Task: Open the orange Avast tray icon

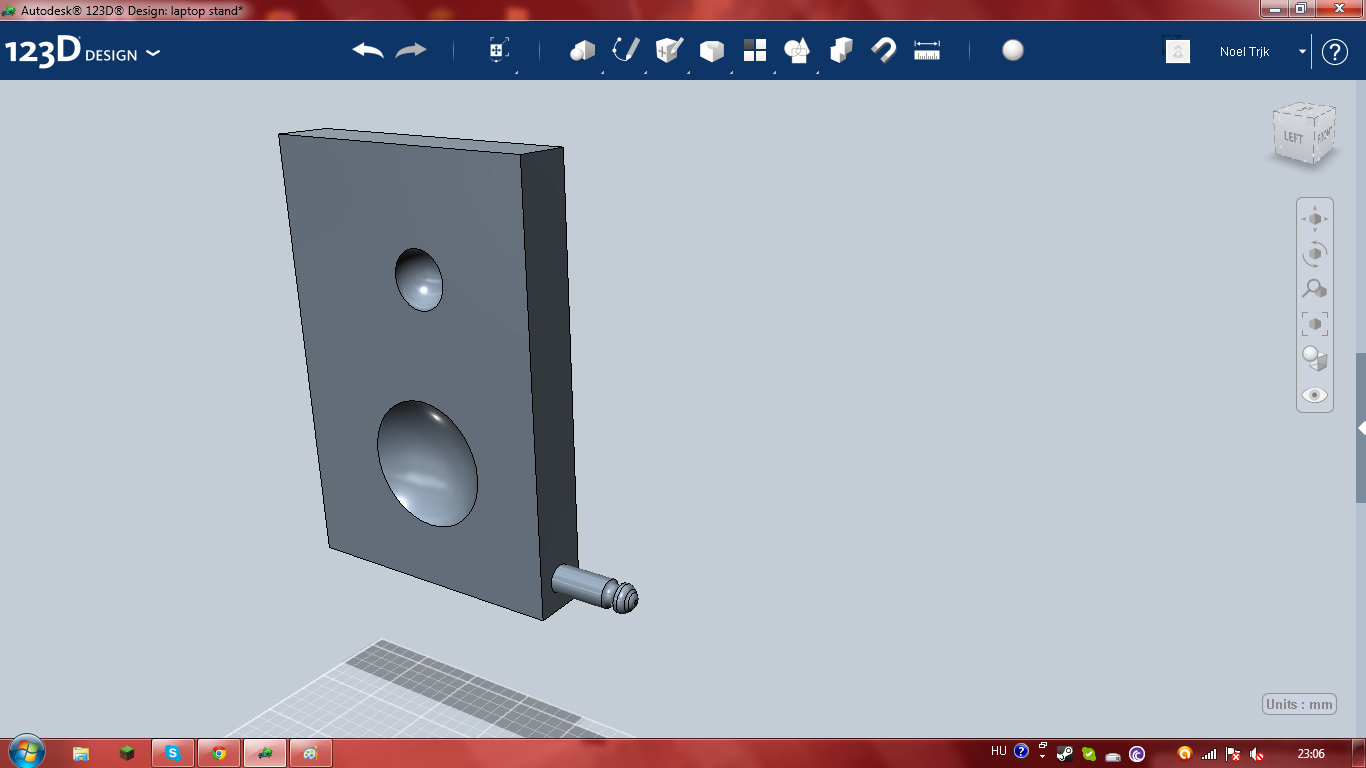Action: click(x=1185, y=754)
